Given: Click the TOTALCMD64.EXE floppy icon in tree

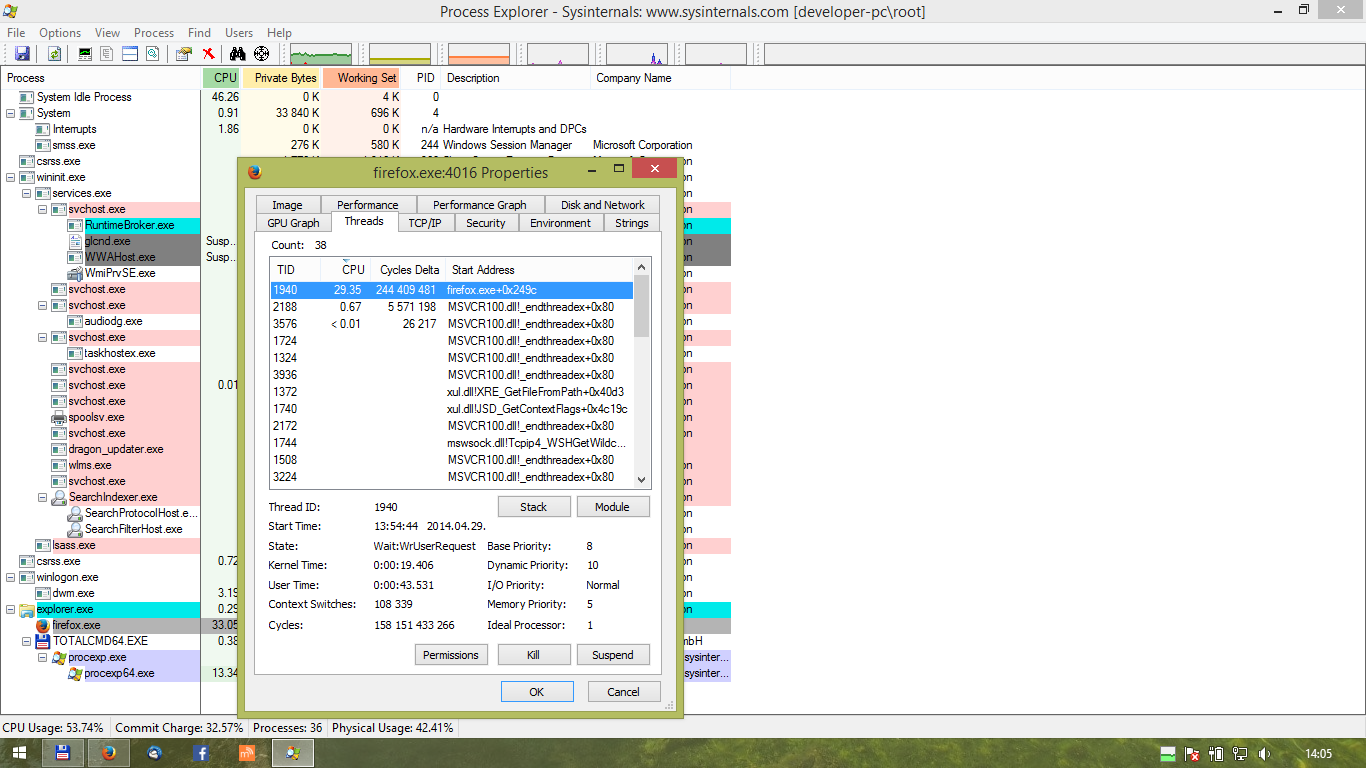Looking at the screenshot, I should pos(43,641).
